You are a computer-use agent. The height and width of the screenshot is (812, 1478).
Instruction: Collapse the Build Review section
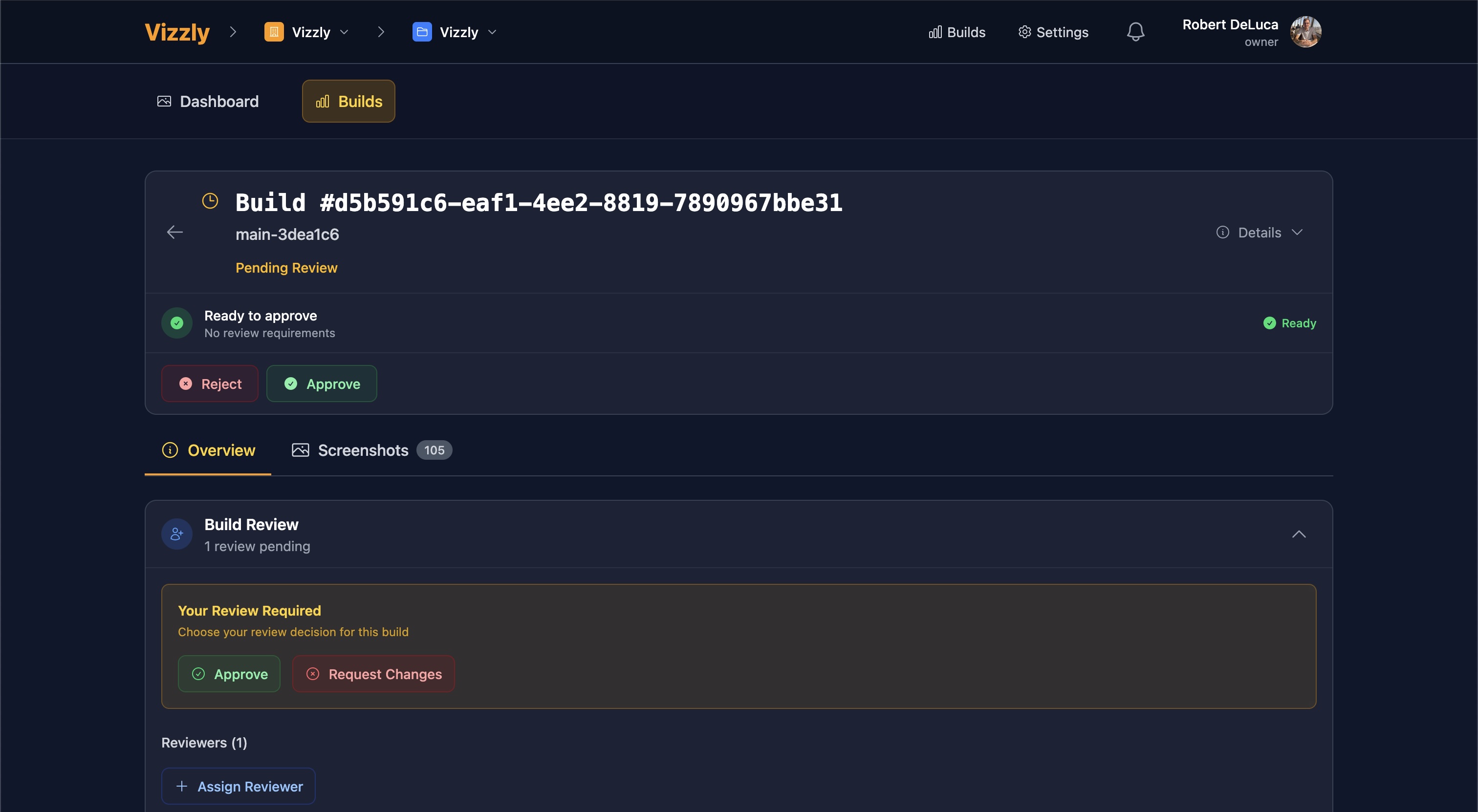coord(1299,534)
